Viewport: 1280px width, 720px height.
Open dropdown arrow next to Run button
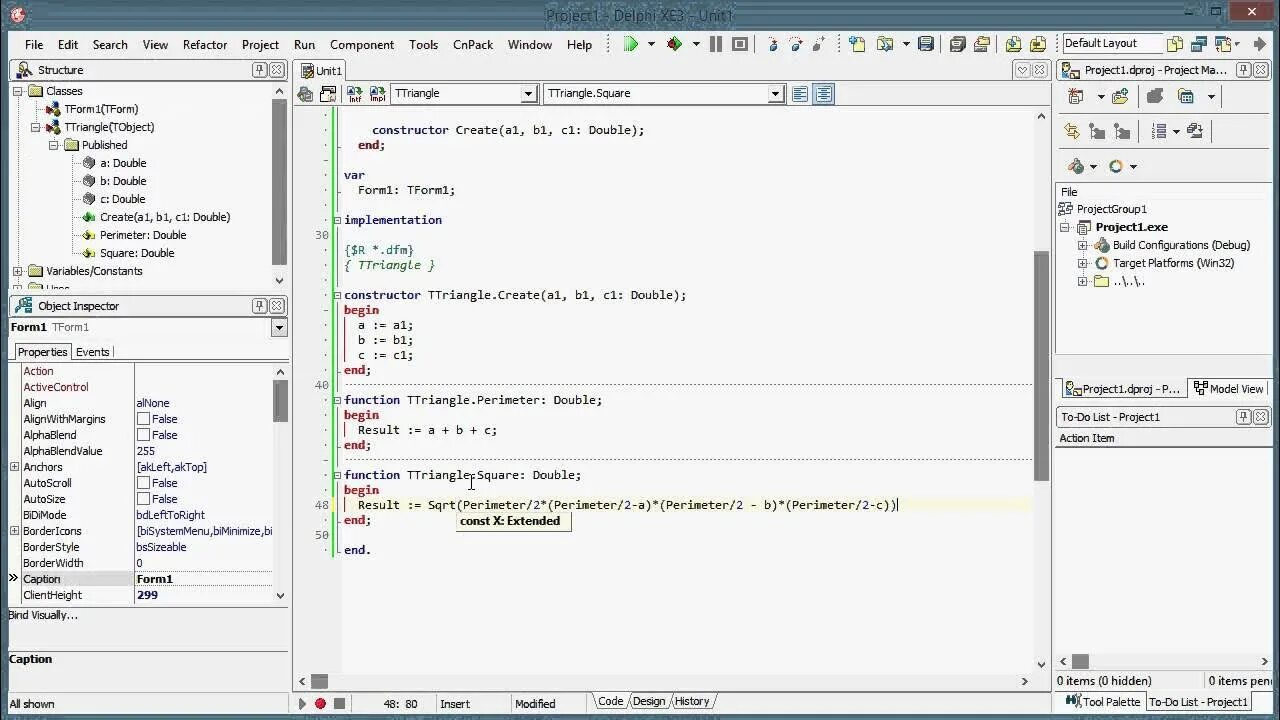[651, 44]
